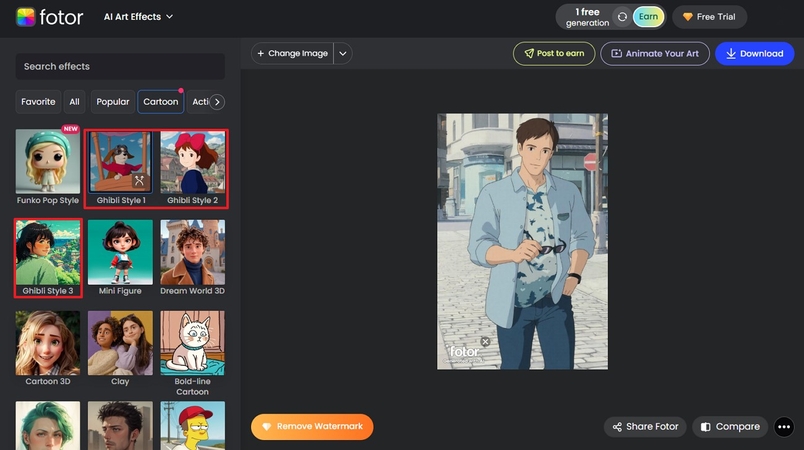The image size is (804, 450).
Task: Click the Remove Watermark button
Action: coord(312,426)
